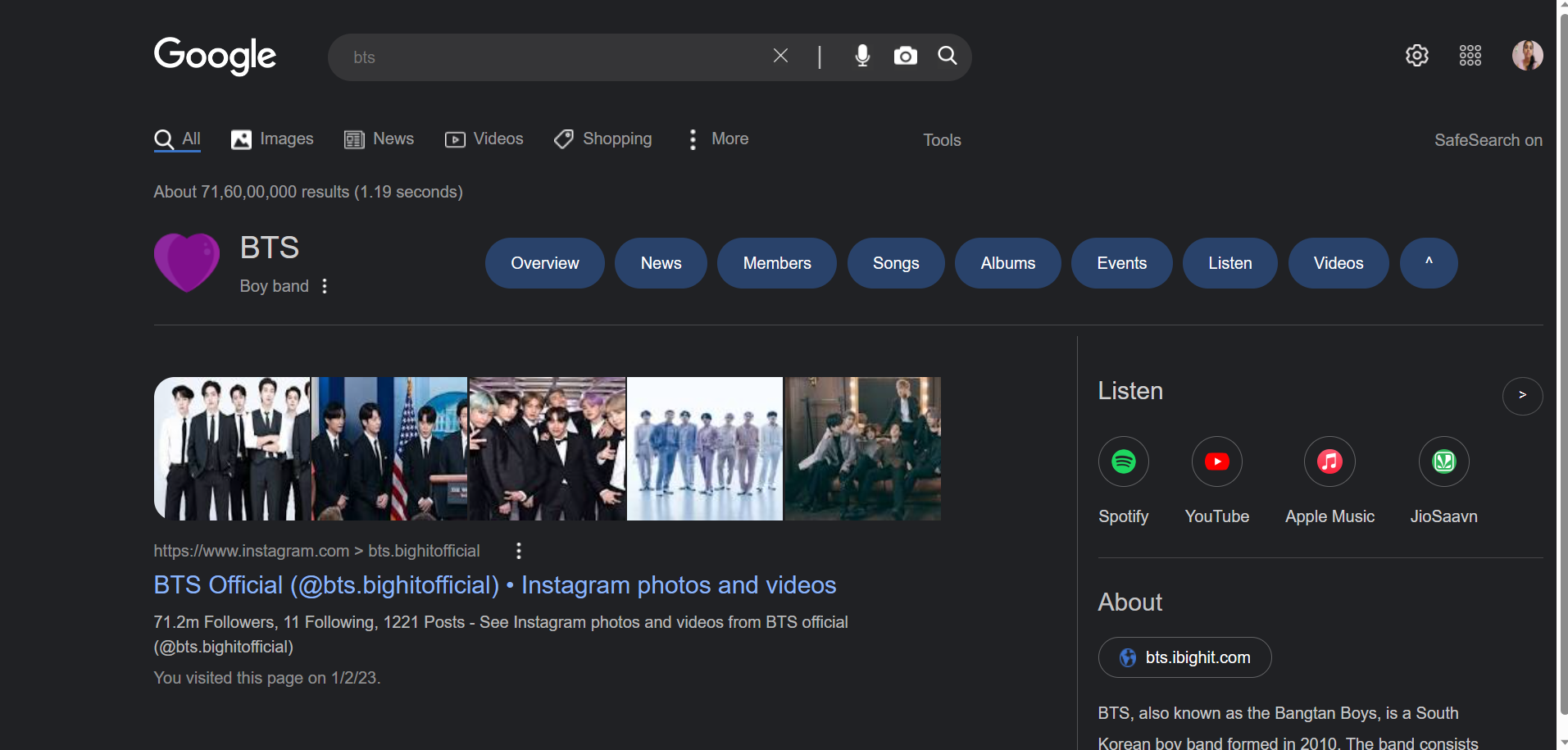
Task: Open the quick settings gear
Action: point(1417,55)
